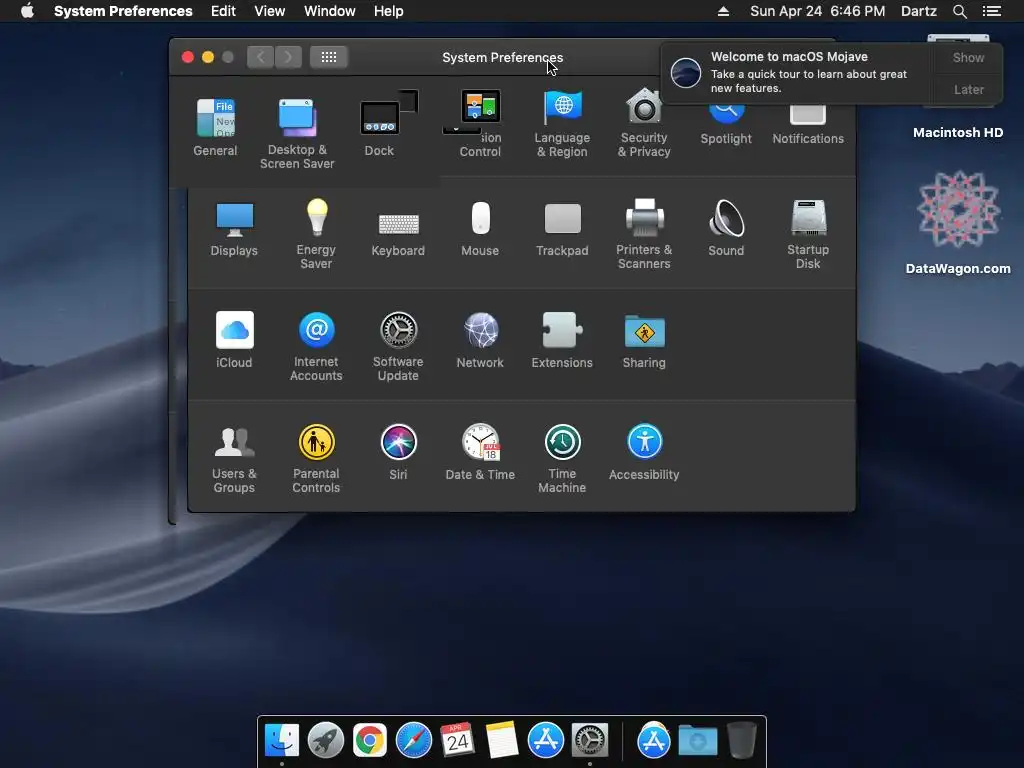Open Security & Privacy pane
Viewport: 1024px width, 768px height.
coord(645,124)
